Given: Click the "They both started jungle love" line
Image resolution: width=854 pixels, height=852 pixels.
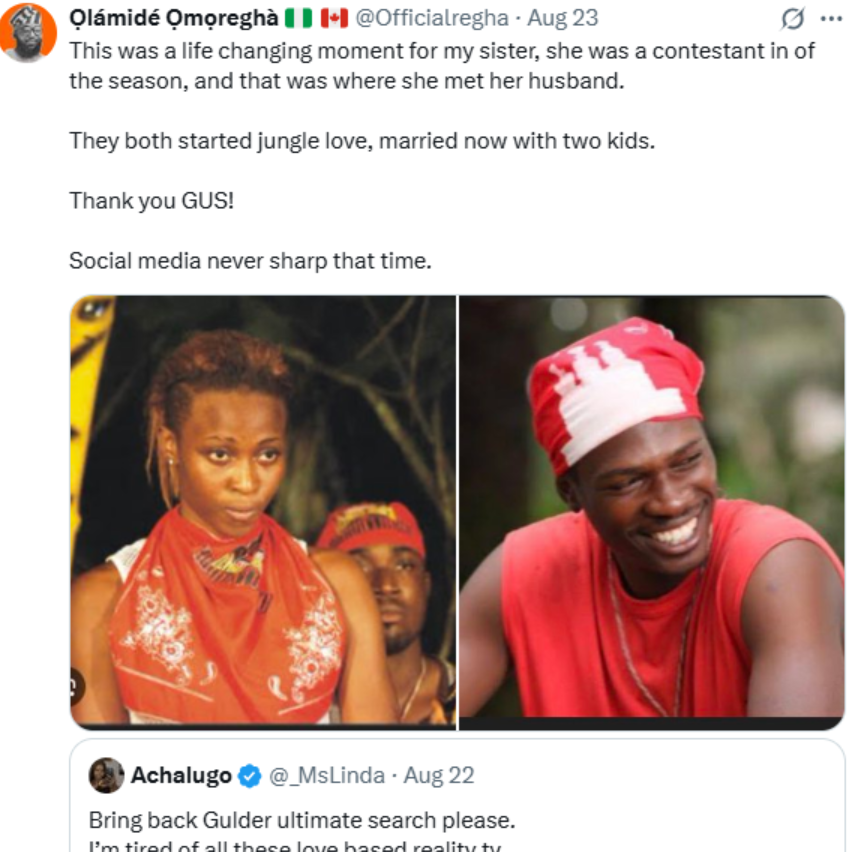Looking at the screenshot, I should [x=362, y=141].
